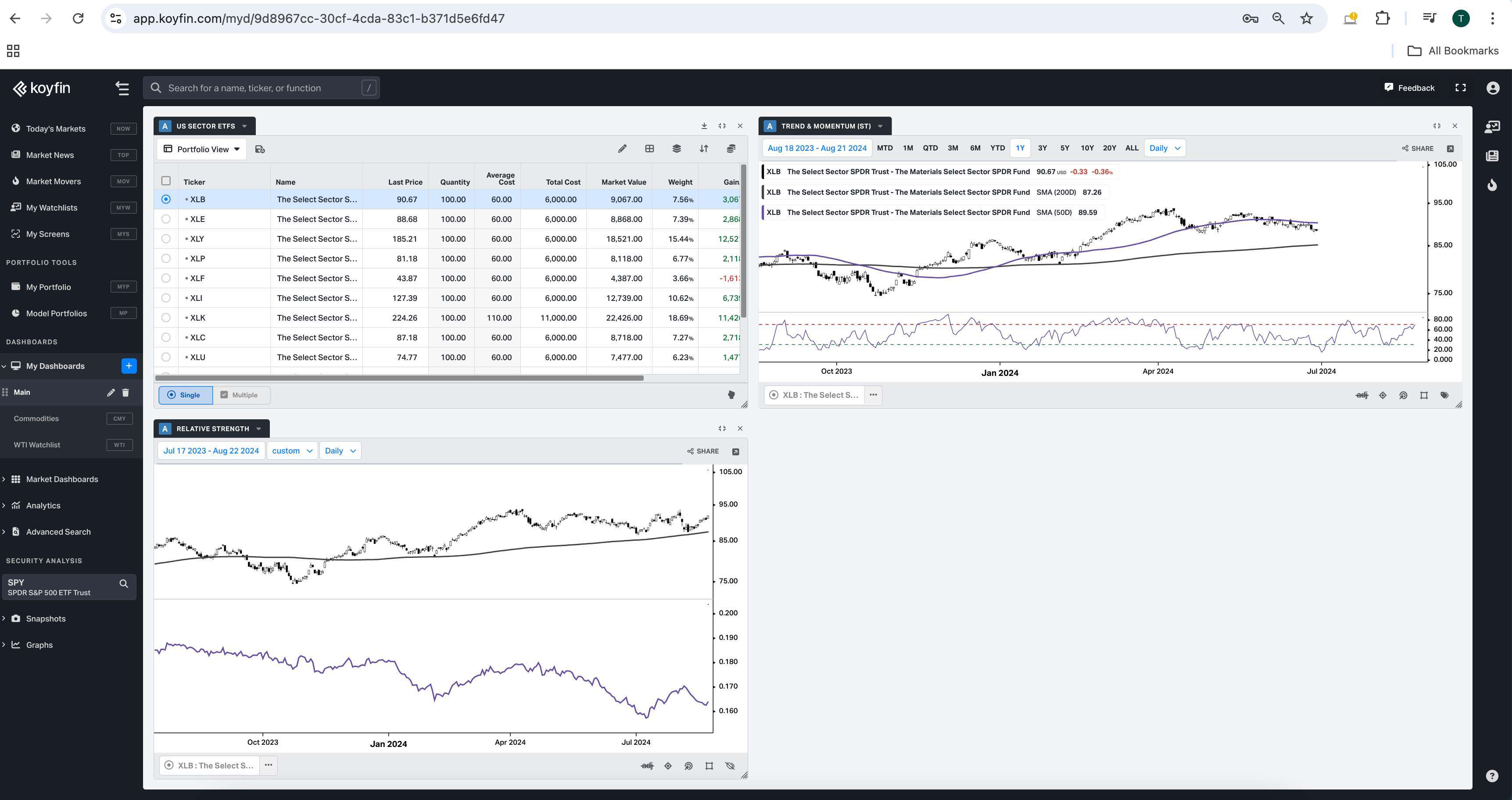Click the target cursor icon in Trend & Momentum chart

pos(1404,395)
